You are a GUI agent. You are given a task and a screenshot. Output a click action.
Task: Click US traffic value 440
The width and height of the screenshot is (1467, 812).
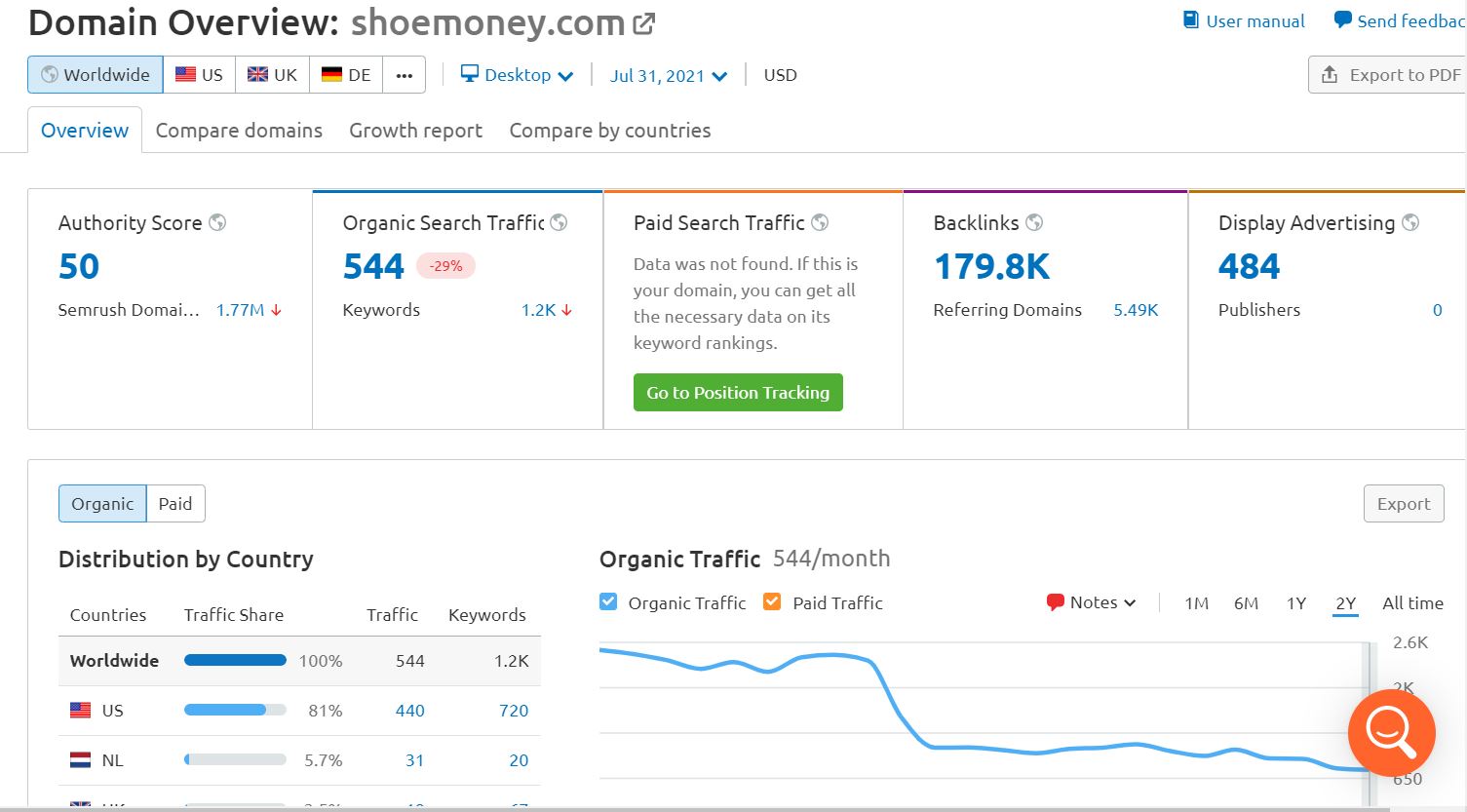[409, 711]
